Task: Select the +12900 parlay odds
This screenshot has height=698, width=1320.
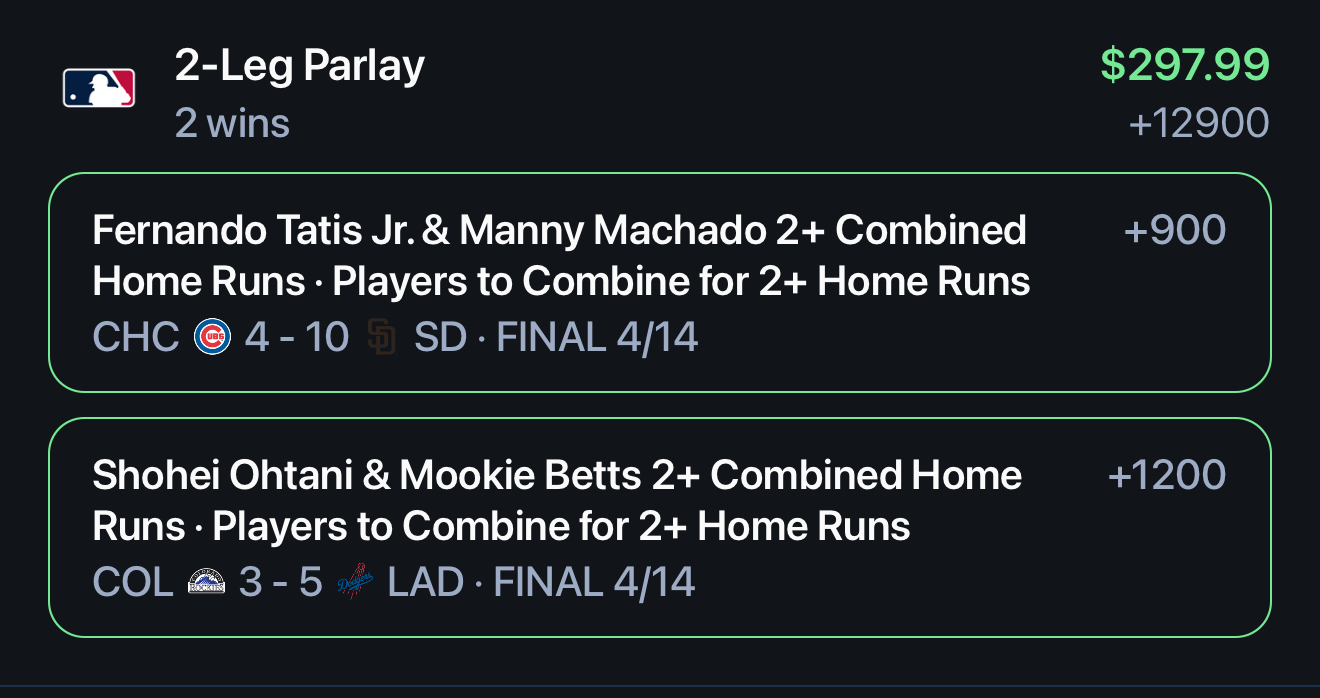Action: coord(1199,124)
